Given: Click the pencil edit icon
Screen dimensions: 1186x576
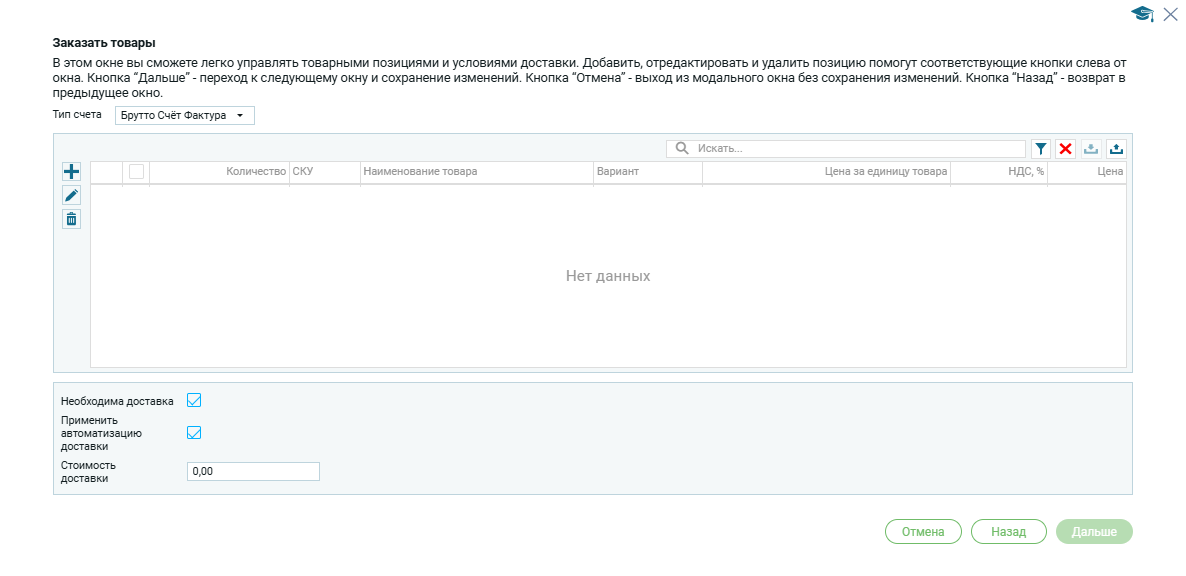Looking at the screenshot, I should coord(71,196).
